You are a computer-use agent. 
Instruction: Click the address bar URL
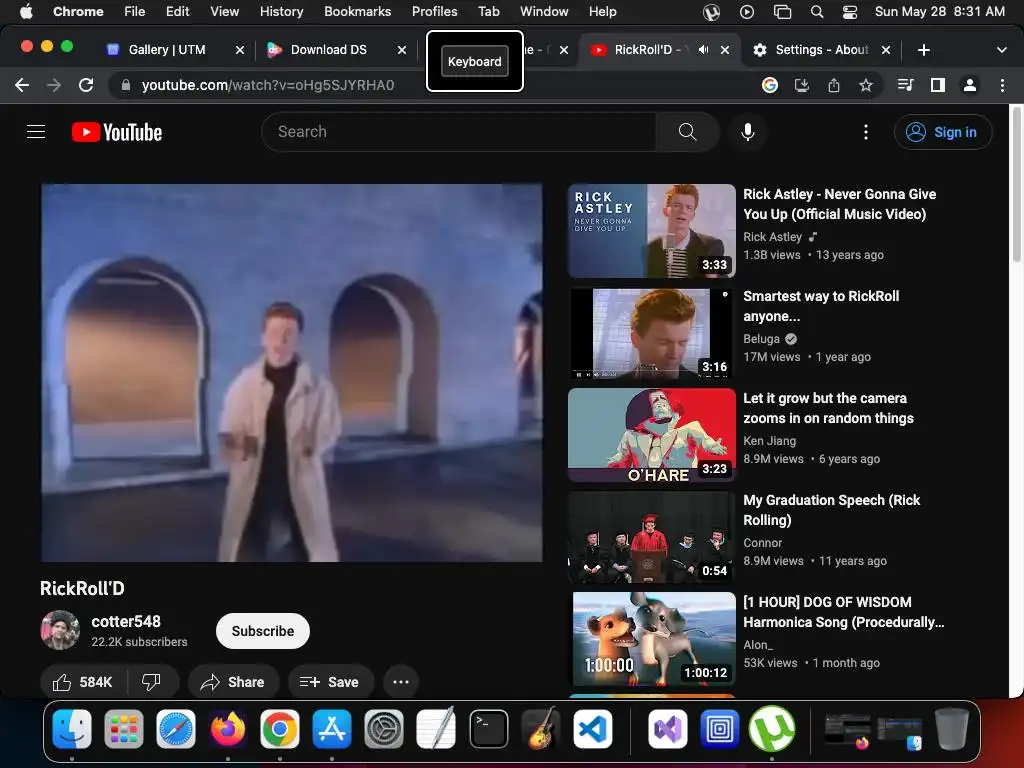tap(268, 85)
